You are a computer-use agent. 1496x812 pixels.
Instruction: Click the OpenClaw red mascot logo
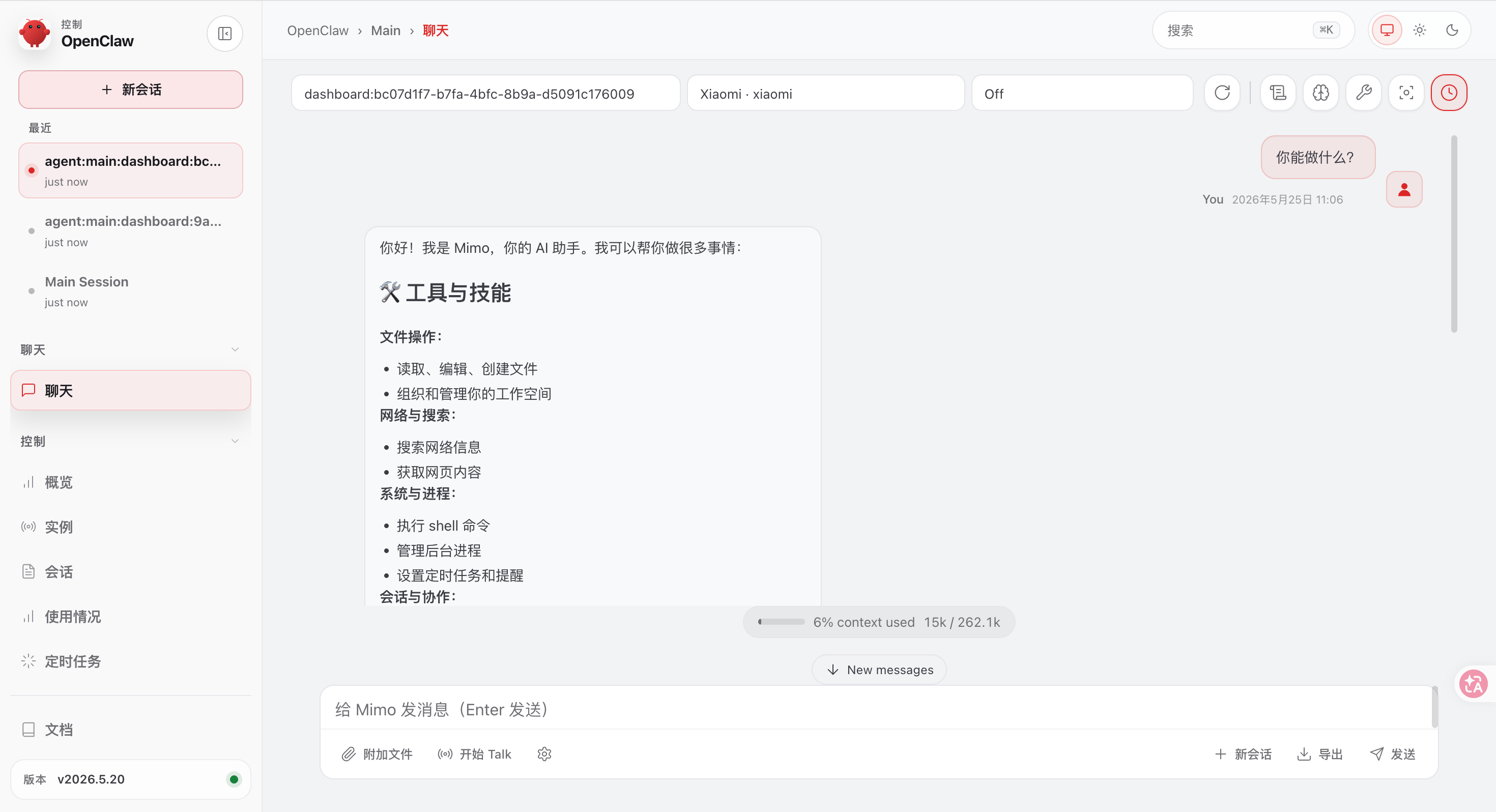[x=35, y=34]
